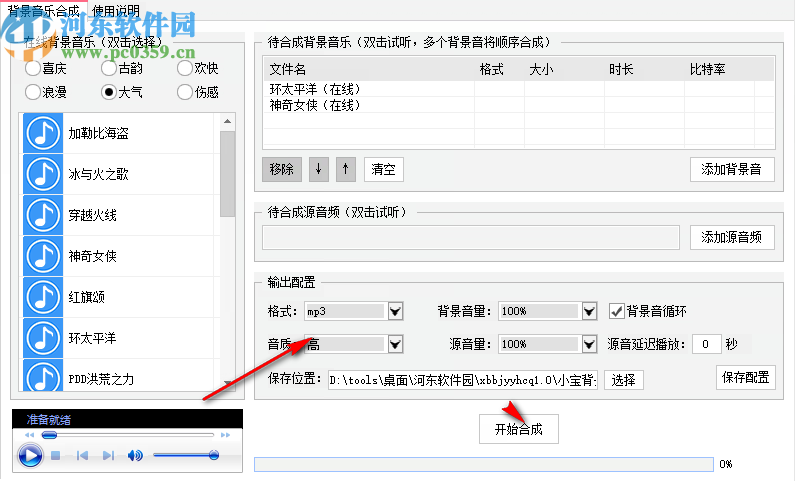This screenshot has height=481, width=795.
Task: Click the 保存位置 path field
Action: [462, 380]
